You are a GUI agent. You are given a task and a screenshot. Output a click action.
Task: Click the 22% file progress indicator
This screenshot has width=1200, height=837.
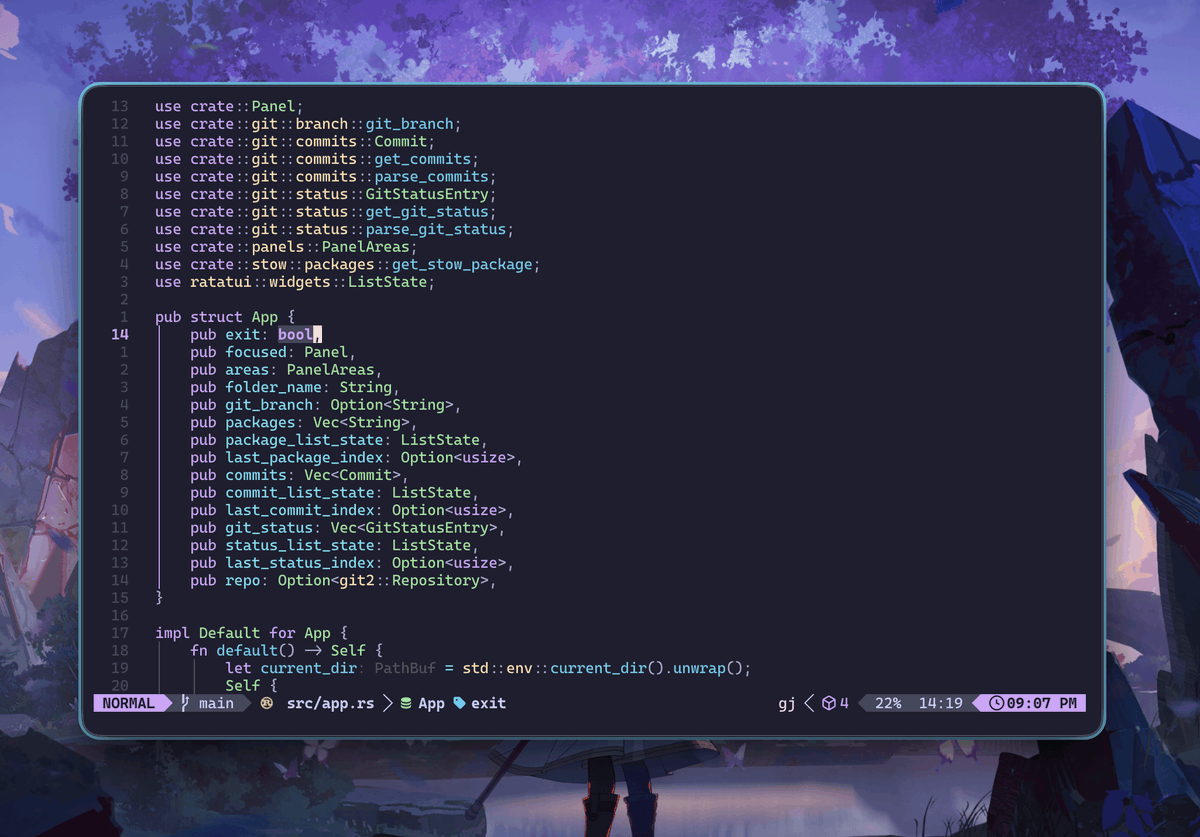point(888,703)
